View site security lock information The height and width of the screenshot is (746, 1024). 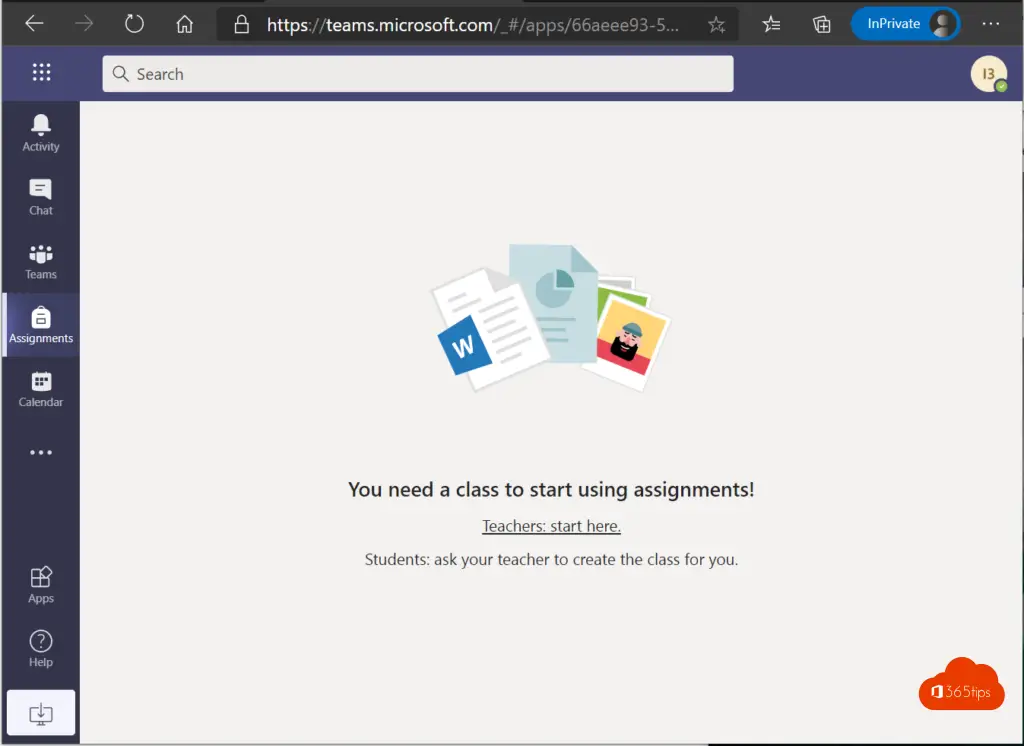[x=242, y=25]
